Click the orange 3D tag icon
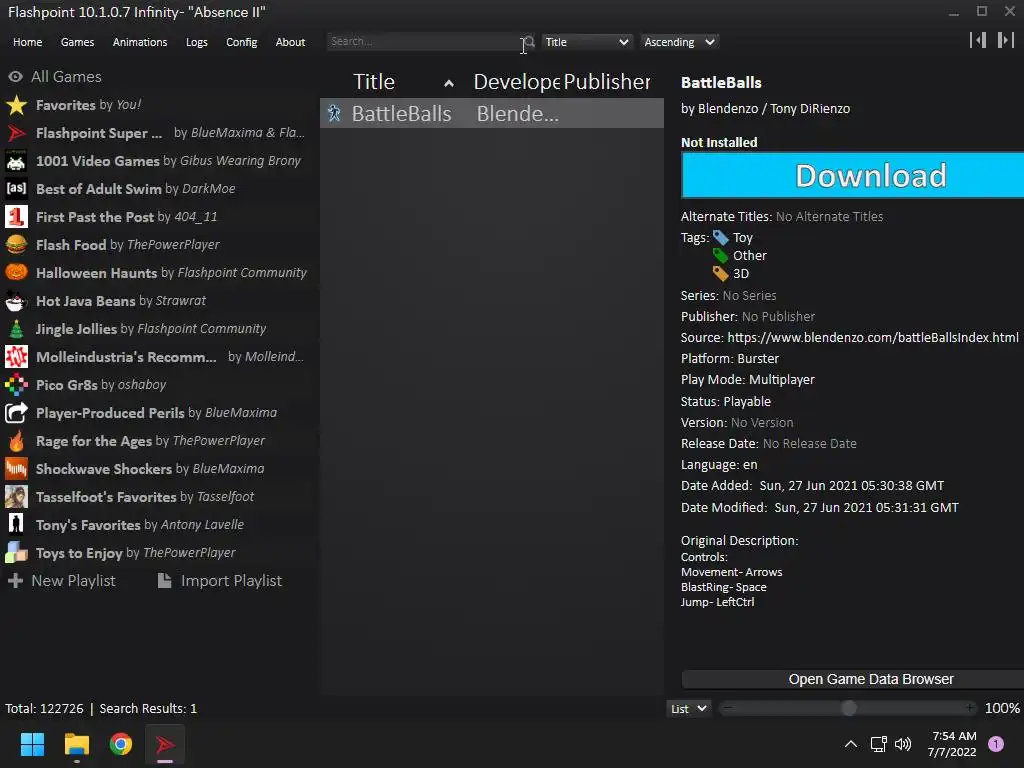The width and height of the screenshot is (1024, 768). (720, 274)
